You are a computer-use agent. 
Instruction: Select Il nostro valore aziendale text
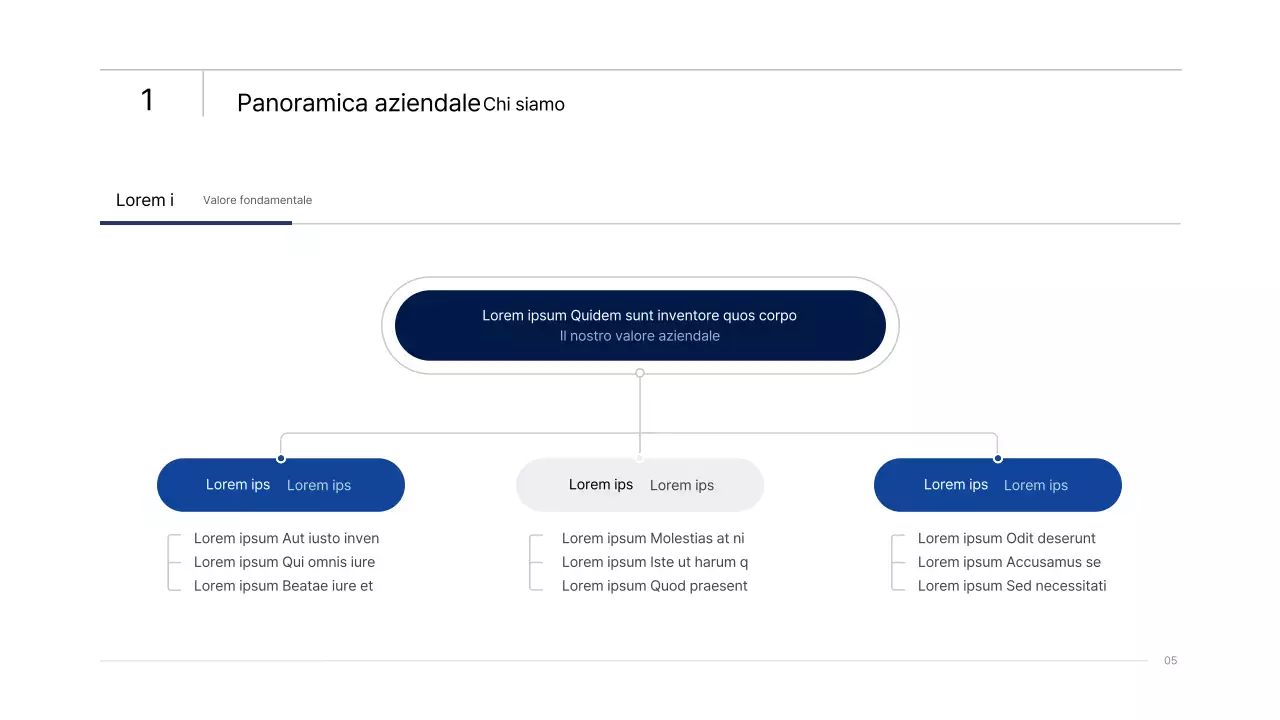click(640, 337)
